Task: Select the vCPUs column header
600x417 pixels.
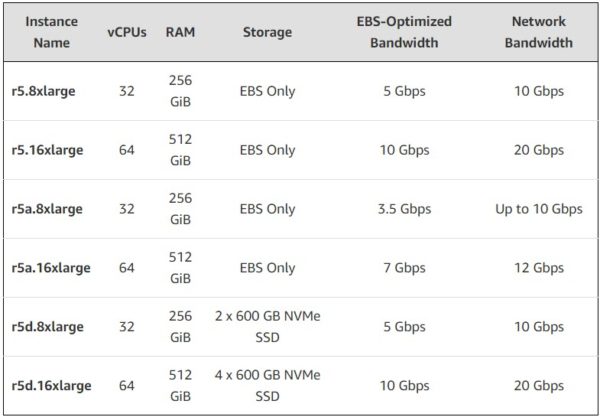Action: coord(127,32)
